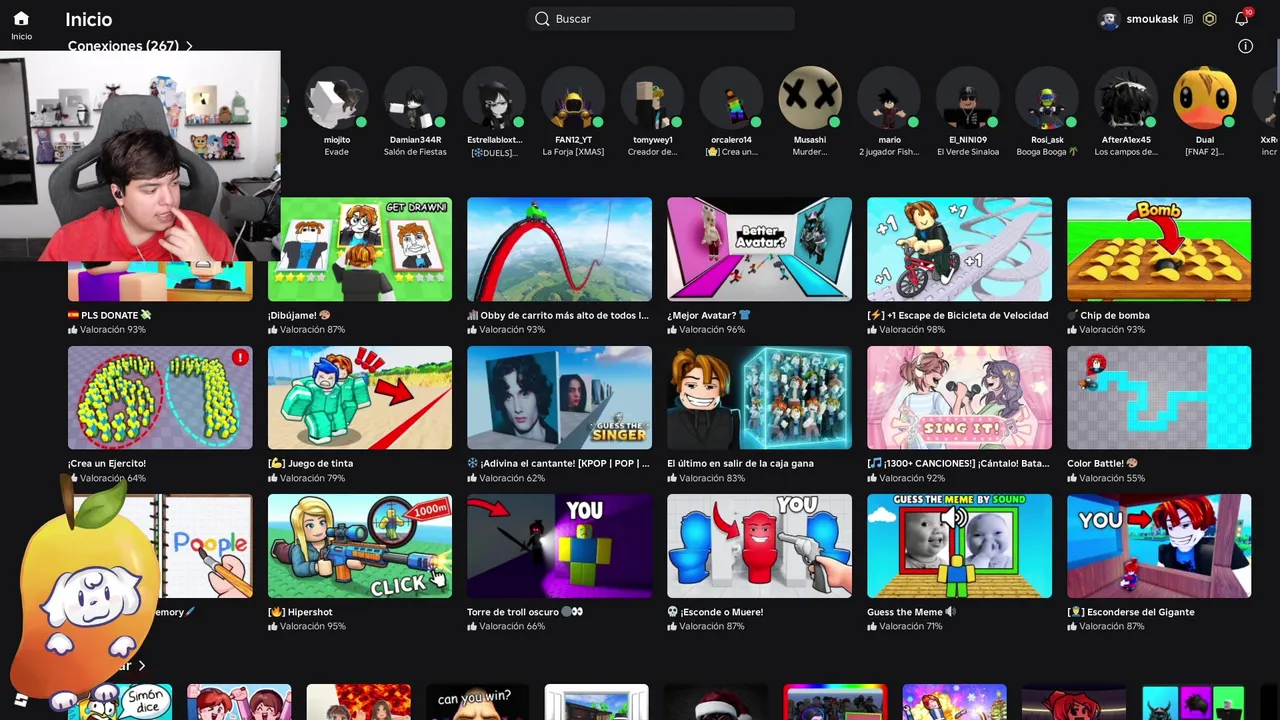Open Musashi's friend avatar
The height and width of the screenshot is (720, 1280).
[x=810, y=99]
